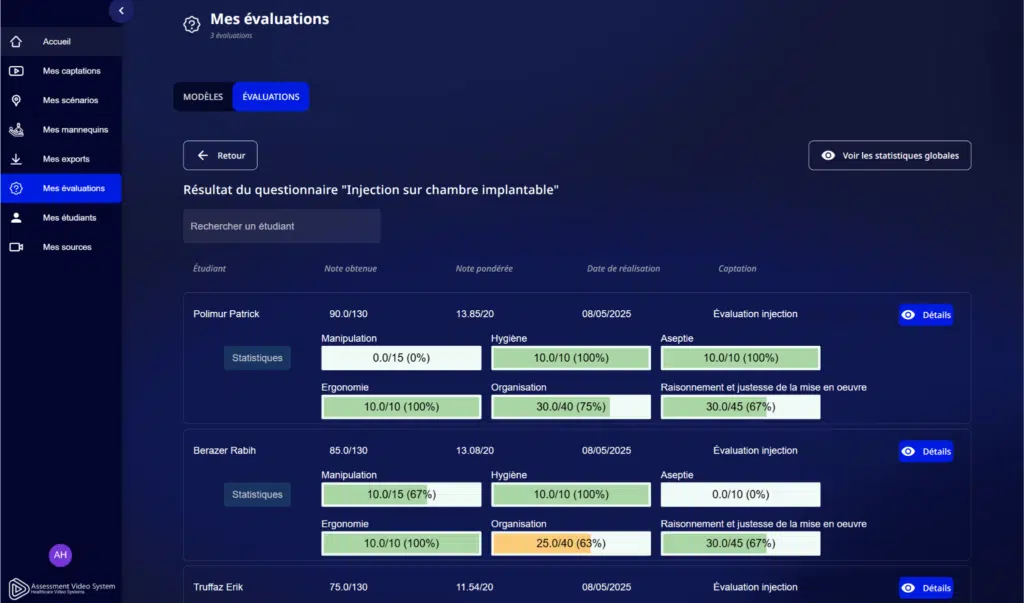Select the student name Truffaz Erik
Screen dimensions: 1024x603
pos(218,587)
